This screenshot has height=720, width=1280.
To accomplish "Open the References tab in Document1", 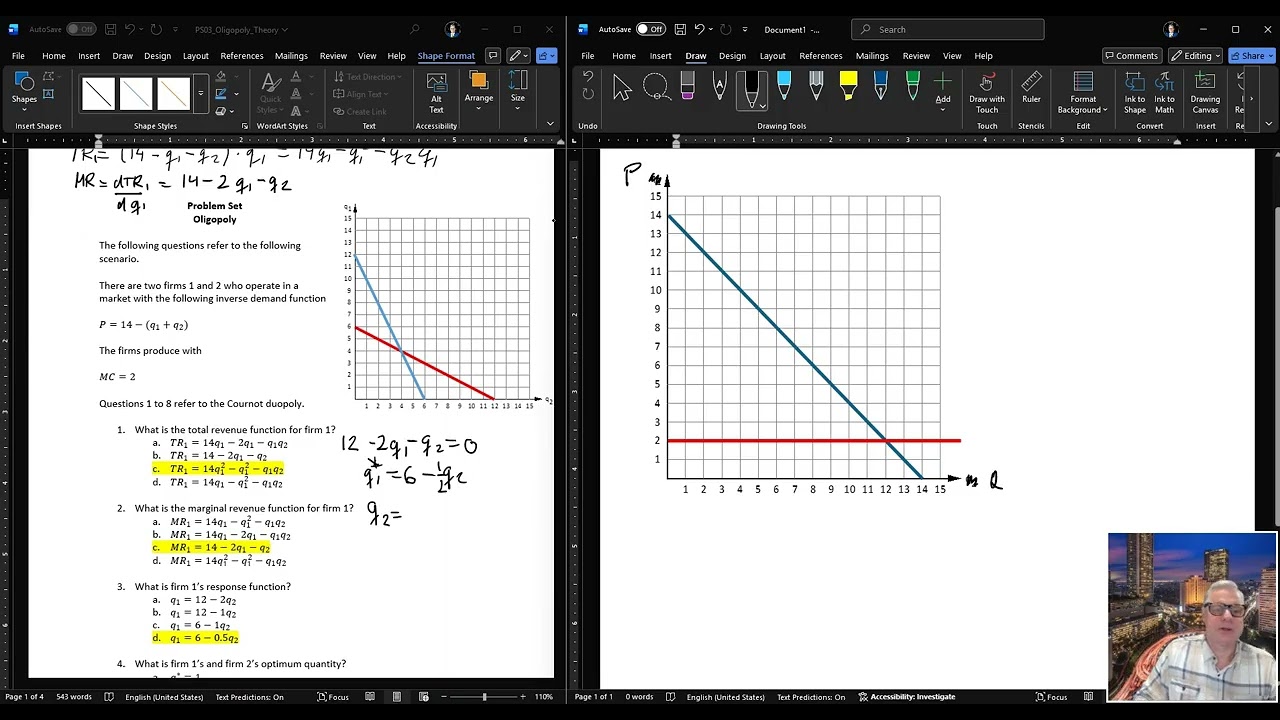I will [x=820, y=56].
